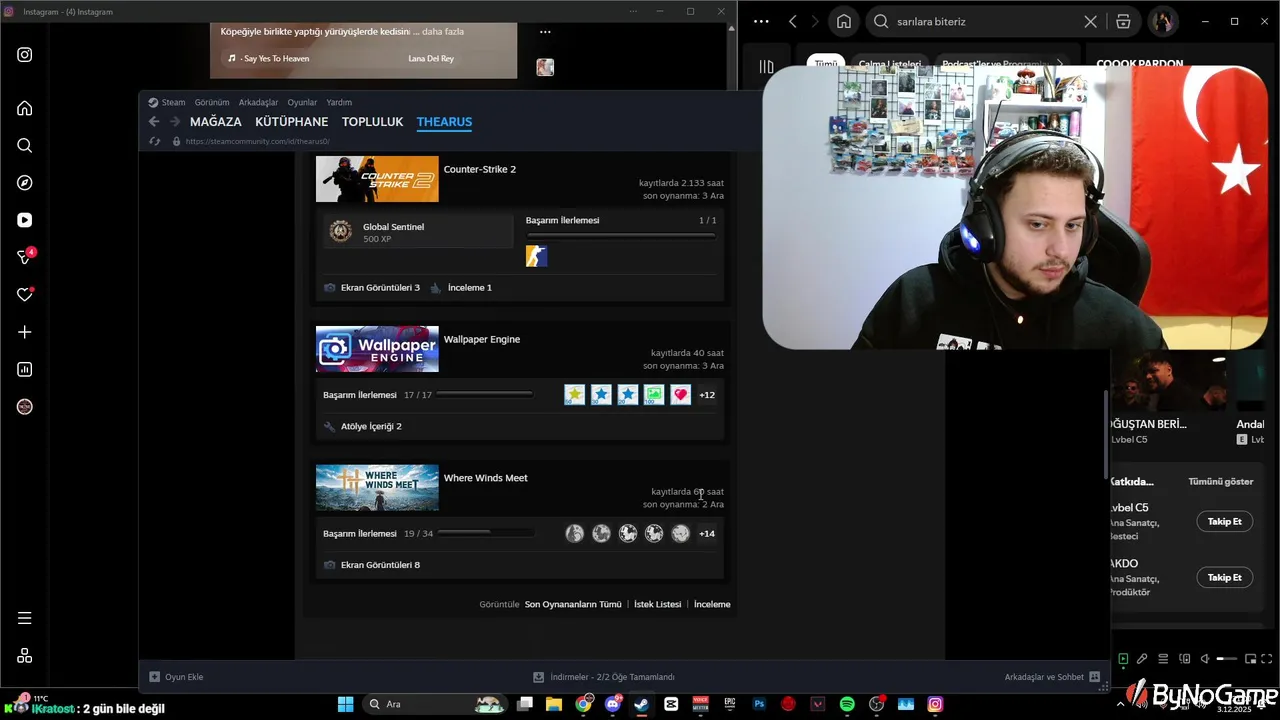The image size is (1280, 720).
Task: Clear the Spotify search text
Action: coord(1090,21)
